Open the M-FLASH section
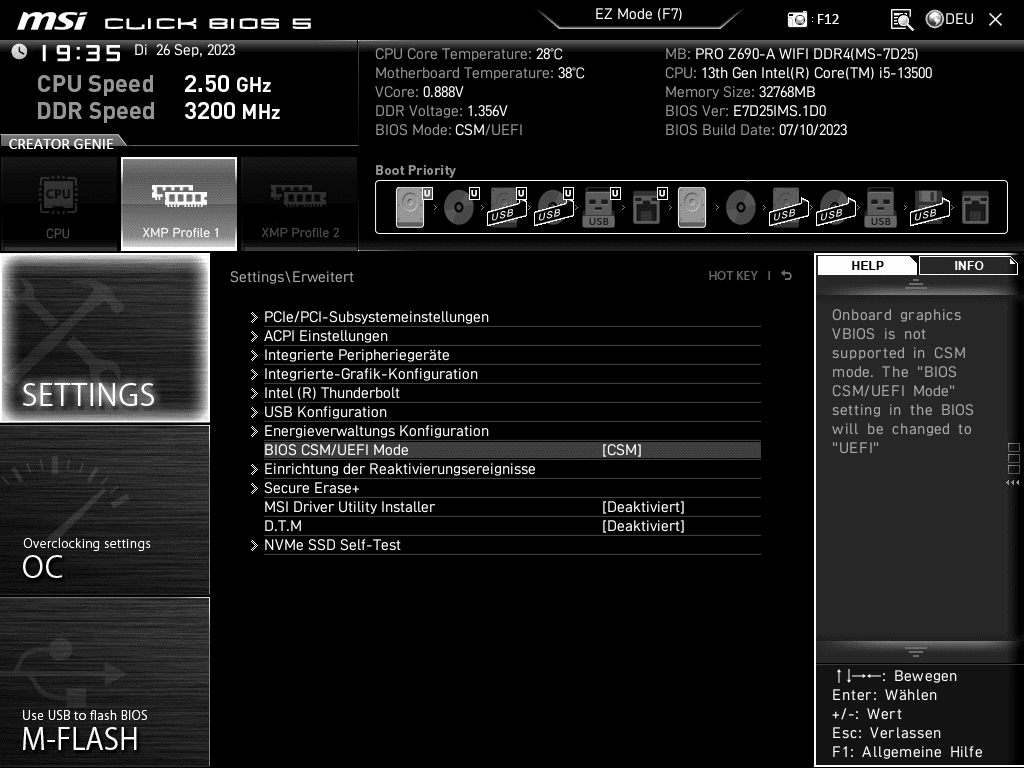Viewport: 1024px width, 768px height. coord(105,682)
